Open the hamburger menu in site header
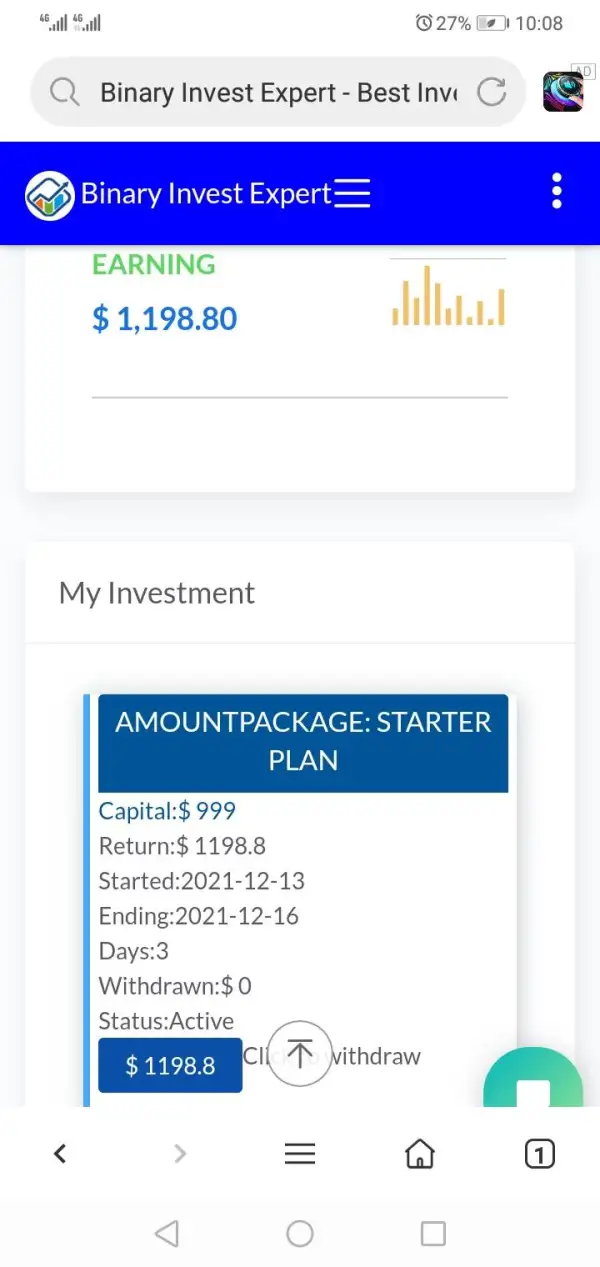 click(352, 193)
